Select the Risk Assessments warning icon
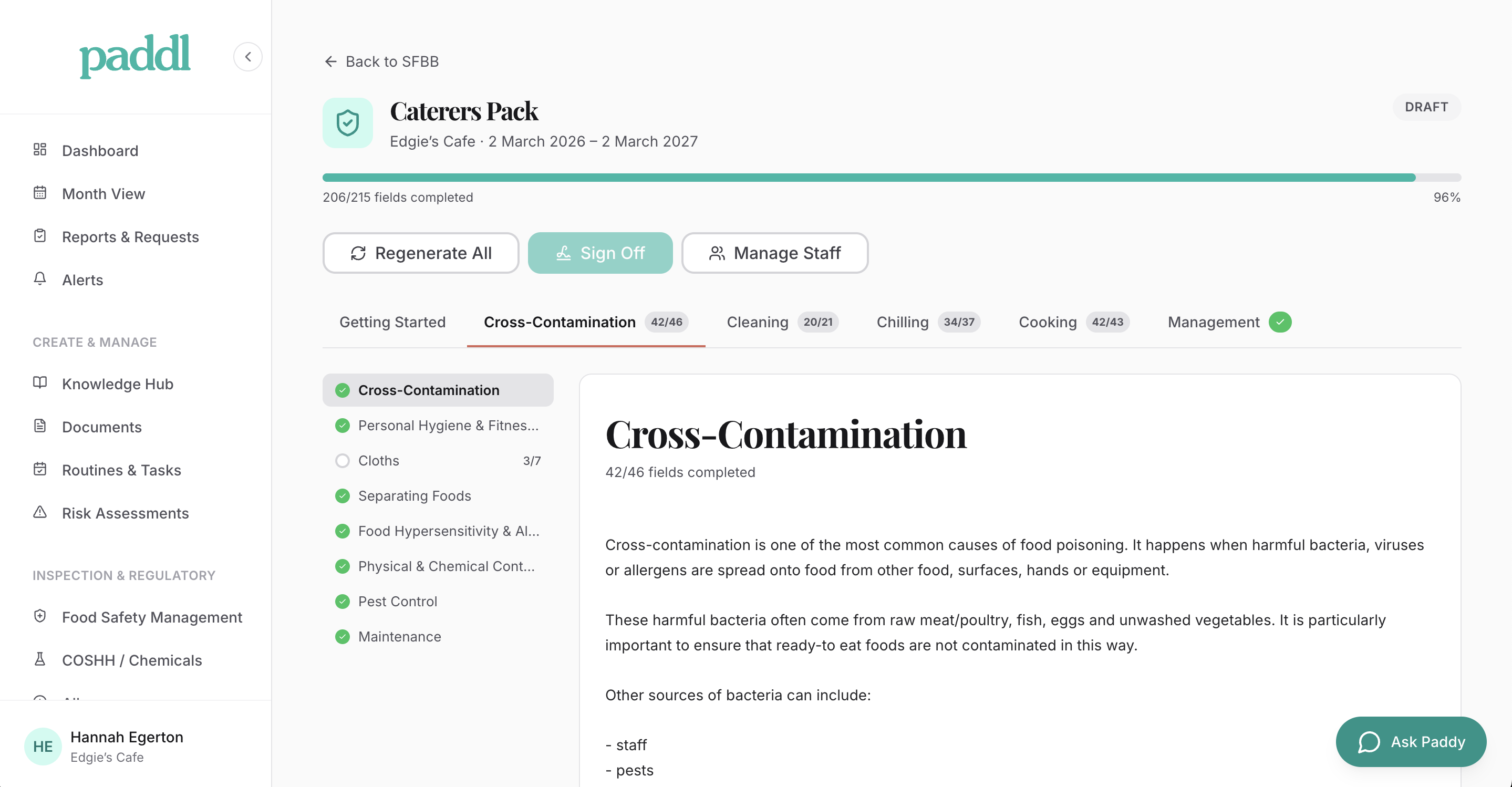 coord(40,512)
